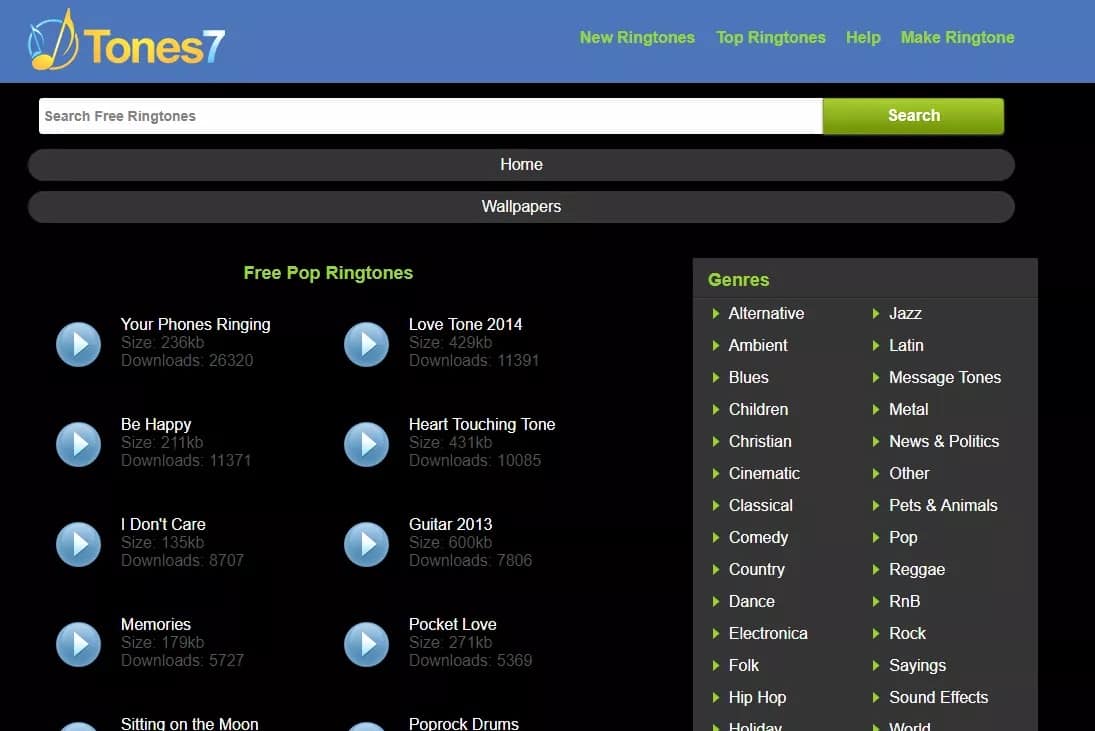Click the green Search button
The image size is (1095, 731).
[x=913, y=116]
